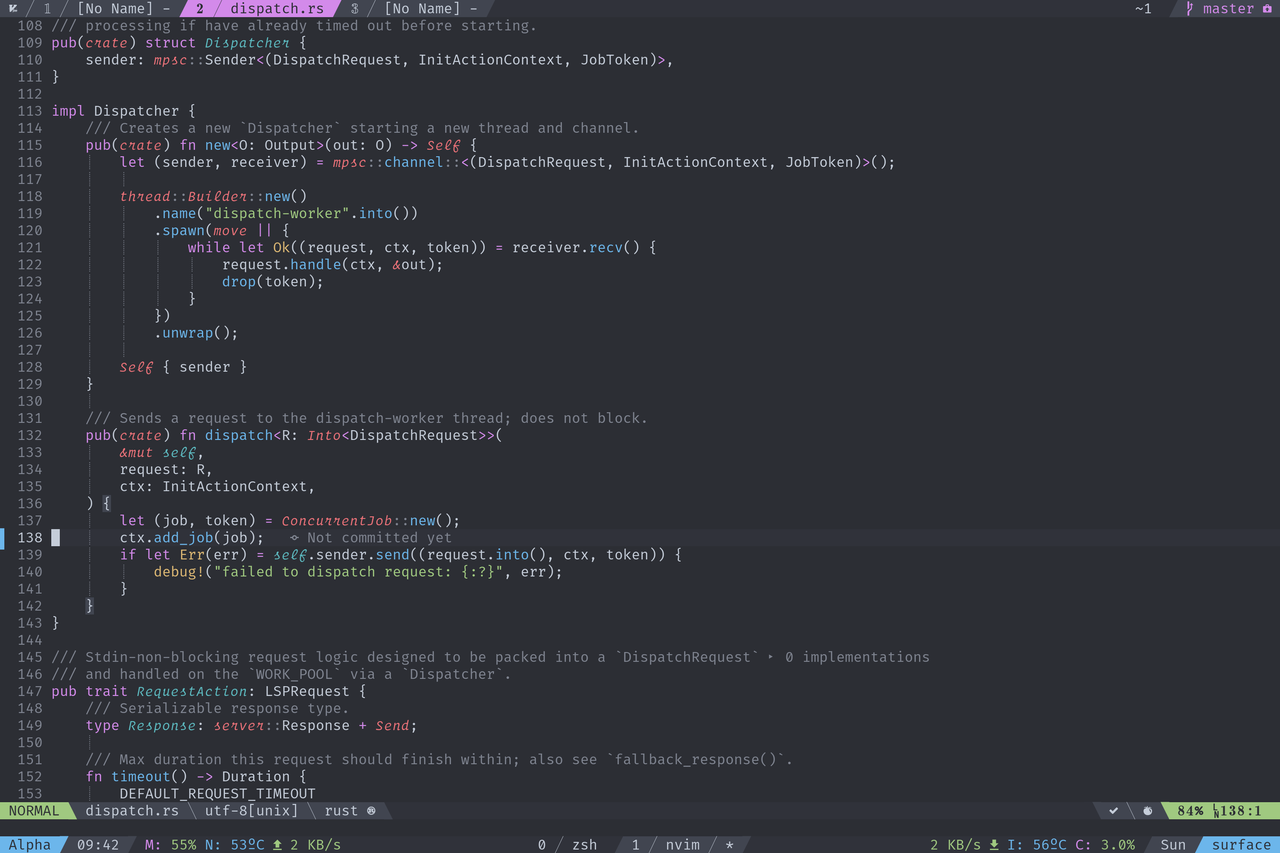Click the N: 53ºC temperature readout
The height and width of the screenshot is (853, 1280).
point(233,845)
